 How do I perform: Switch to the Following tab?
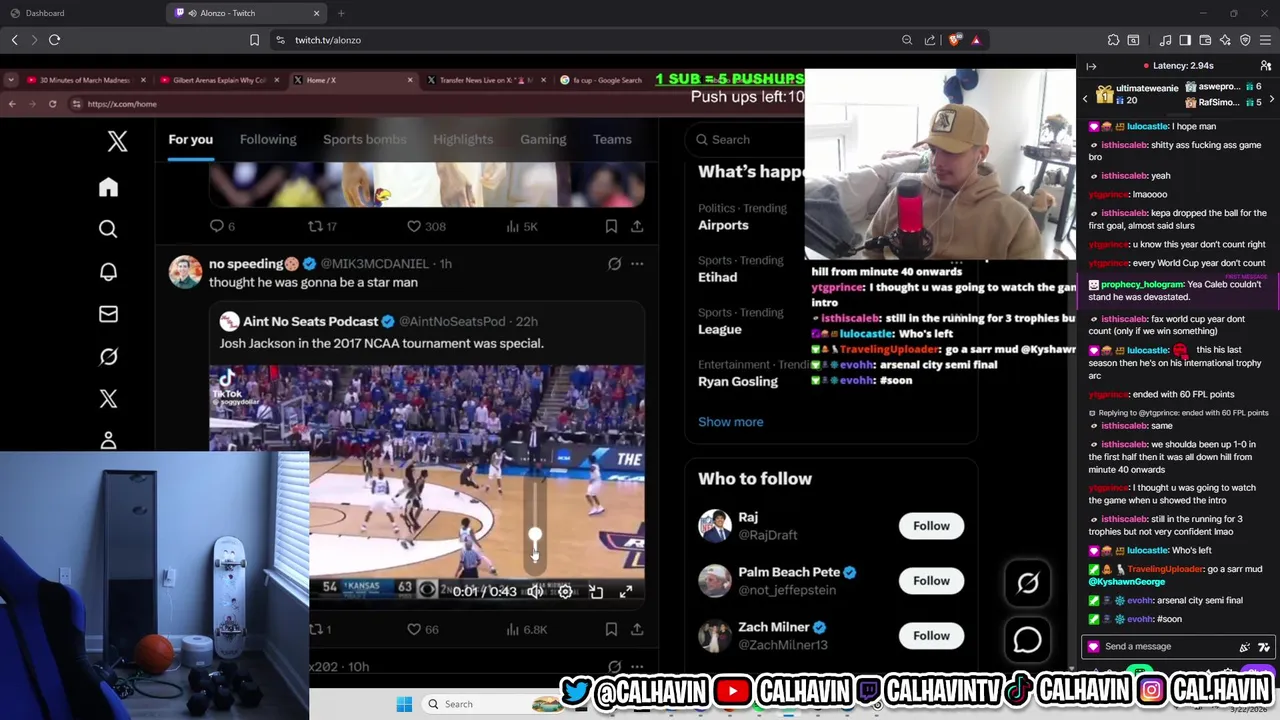pyautogui.click(x=268, y=139)
